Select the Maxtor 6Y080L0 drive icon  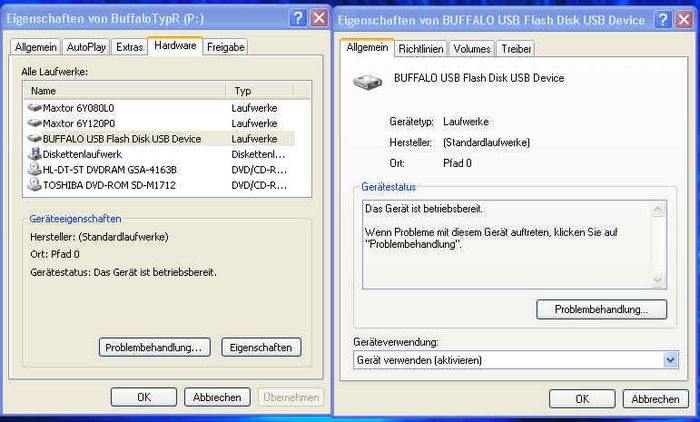pos(34,108)
